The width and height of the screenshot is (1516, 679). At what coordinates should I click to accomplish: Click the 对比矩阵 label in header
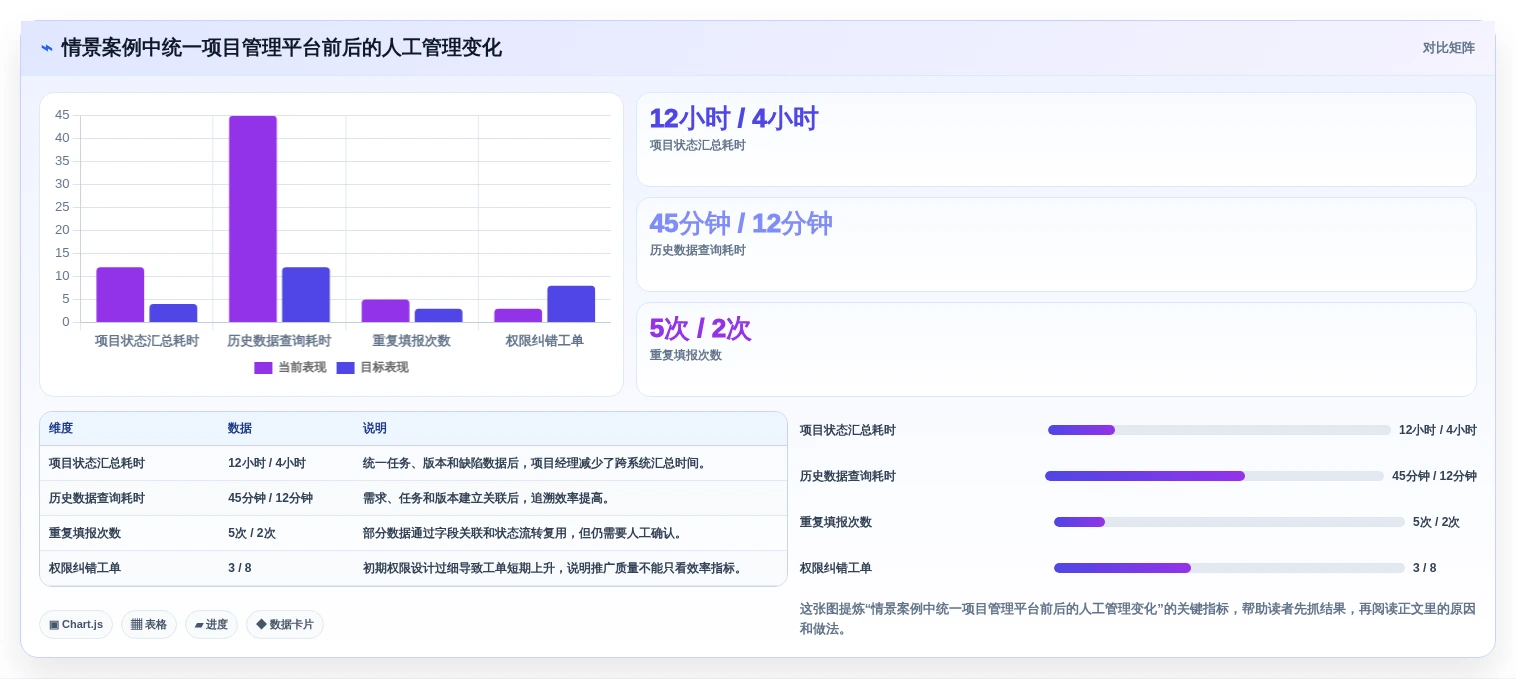(1448, 48)
